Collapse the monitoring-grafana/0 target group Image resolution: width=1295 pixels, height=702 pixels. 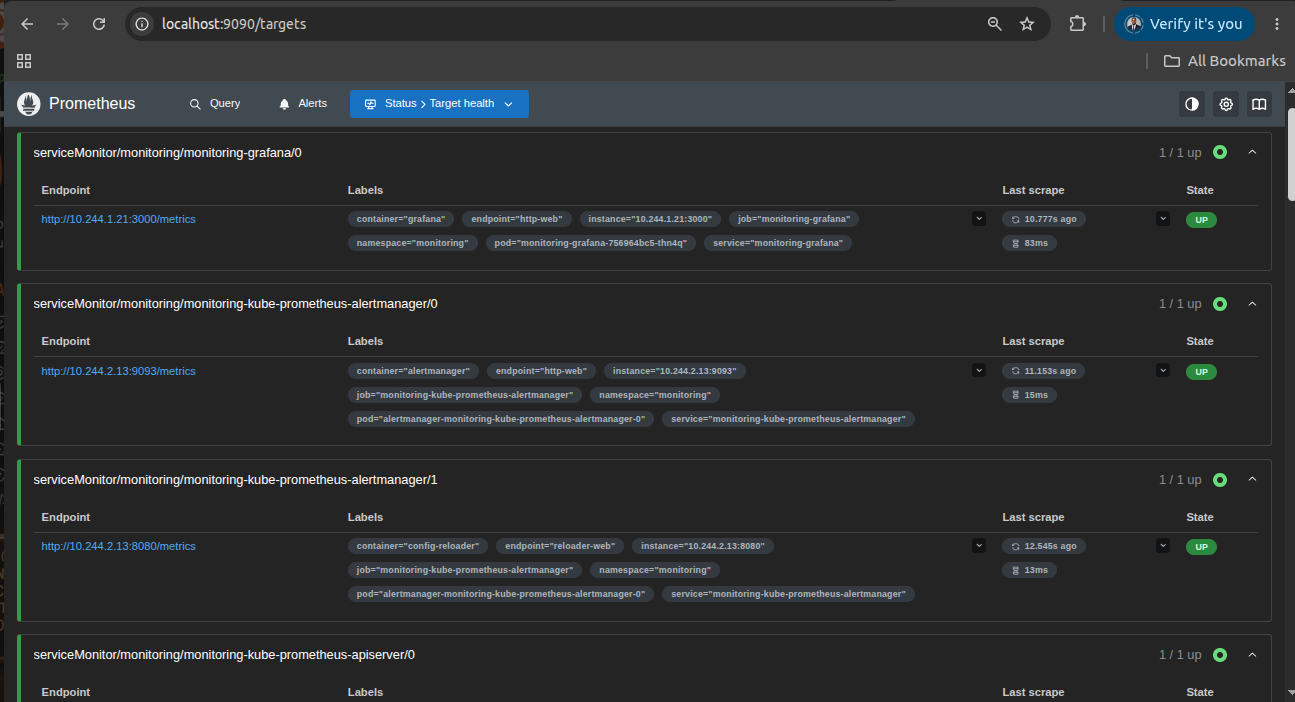(x=1252, y=152)
